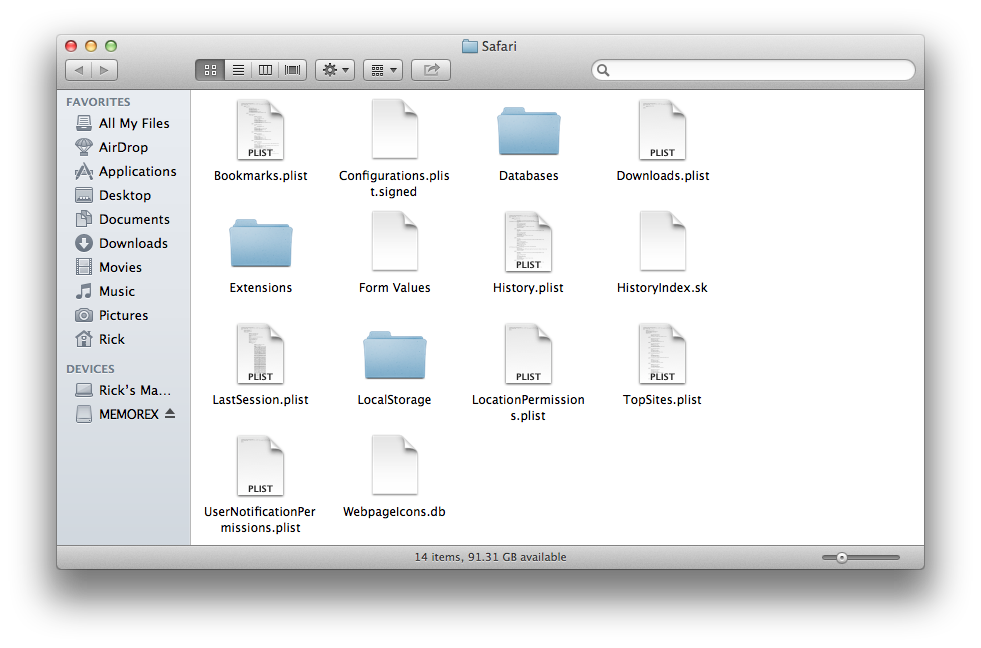Open Applications from the sidebar

123,171
